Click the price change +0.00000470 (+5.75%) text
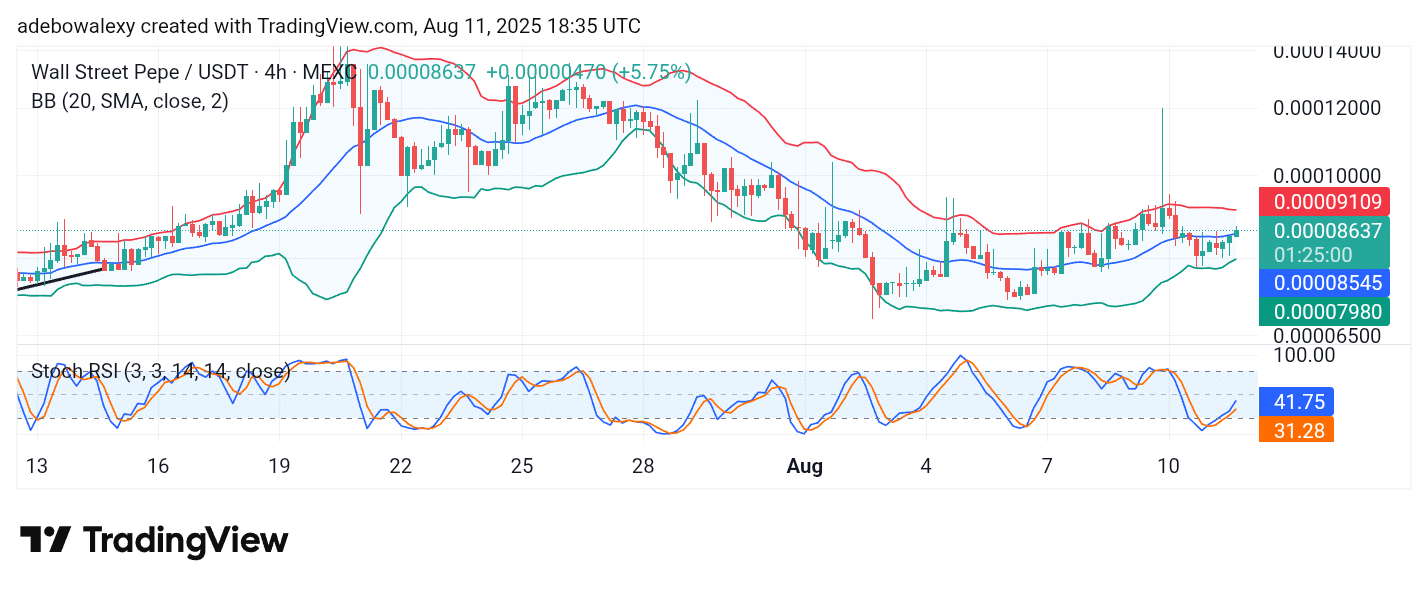 (x=588, y=72)
